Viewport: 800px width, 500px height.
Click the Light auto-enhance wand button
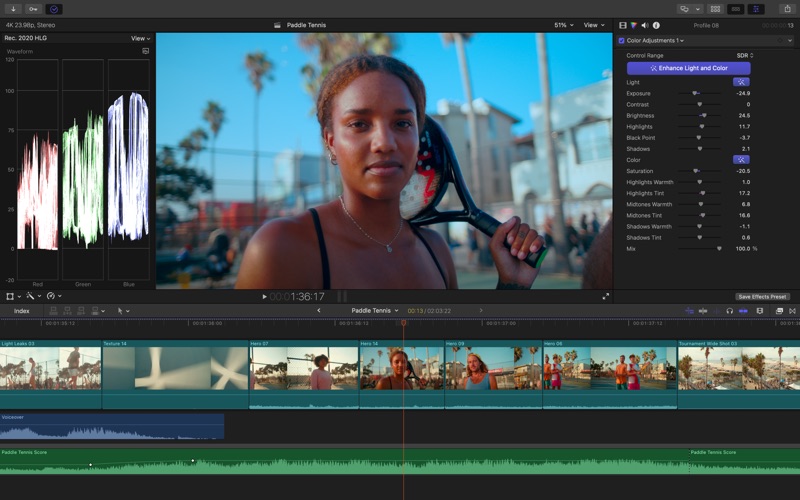741,82
